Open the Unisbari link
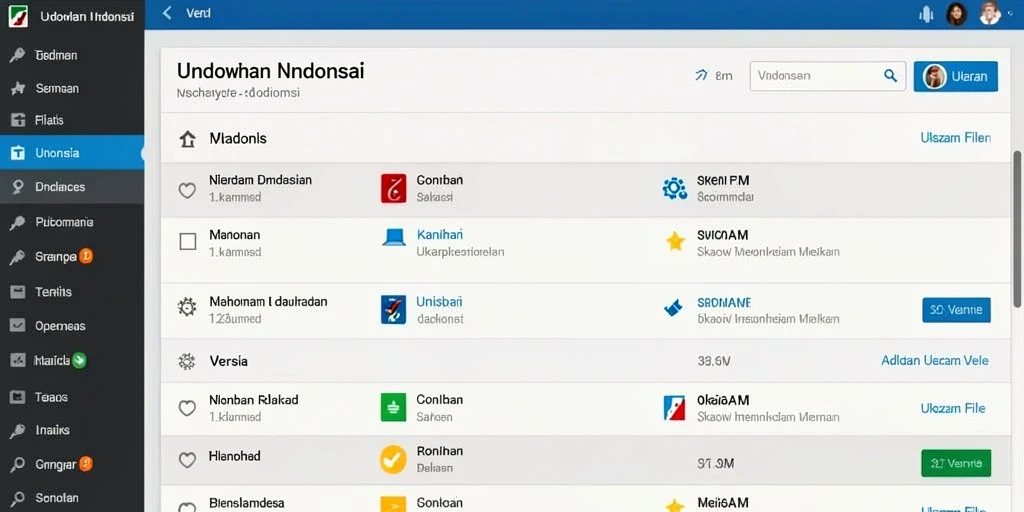This screenshot has height=512, width=1024. [x=439, y=302]
